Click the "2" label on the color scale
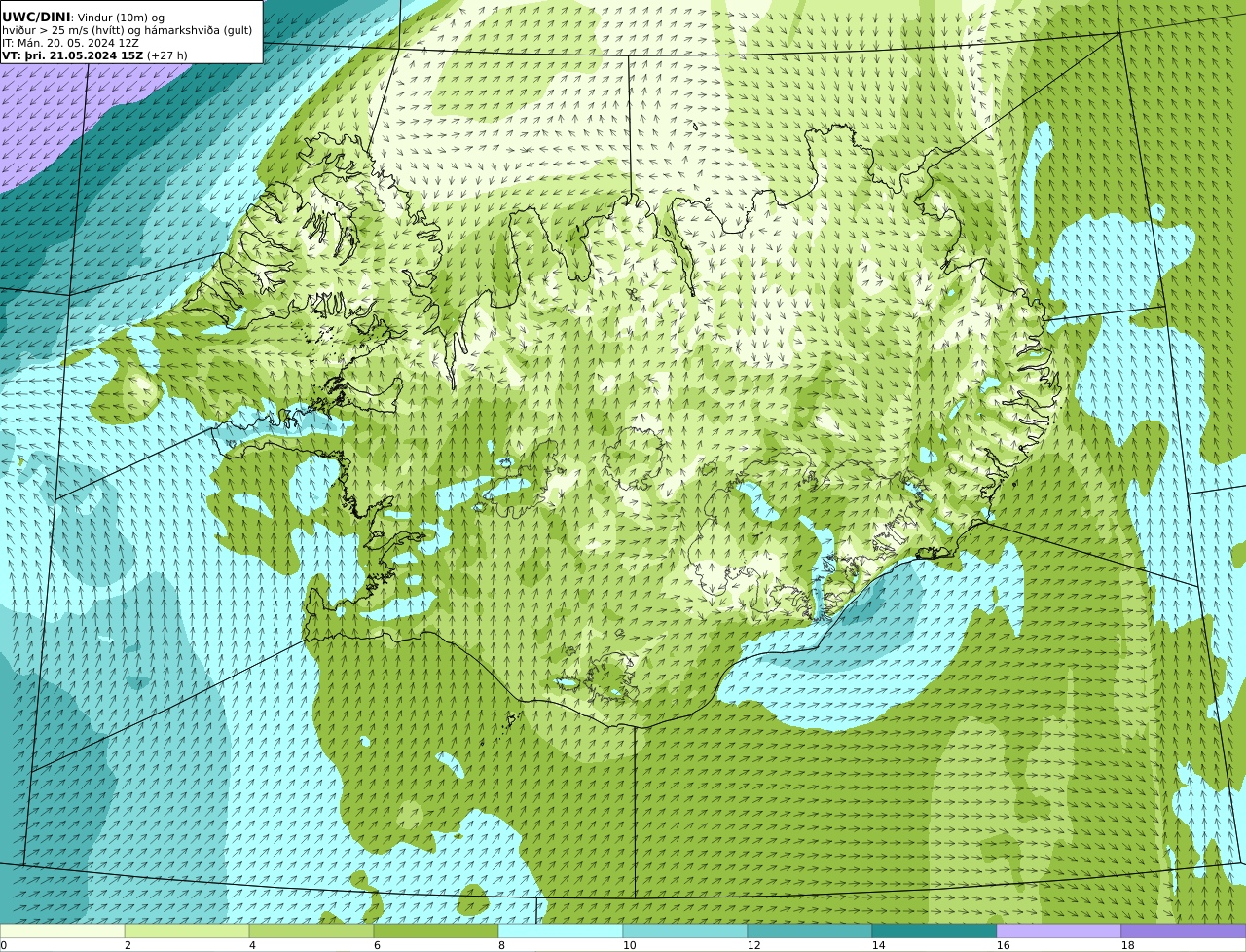Image resolution: width=1246 pixels, height=952 pixels. point(128,945)
